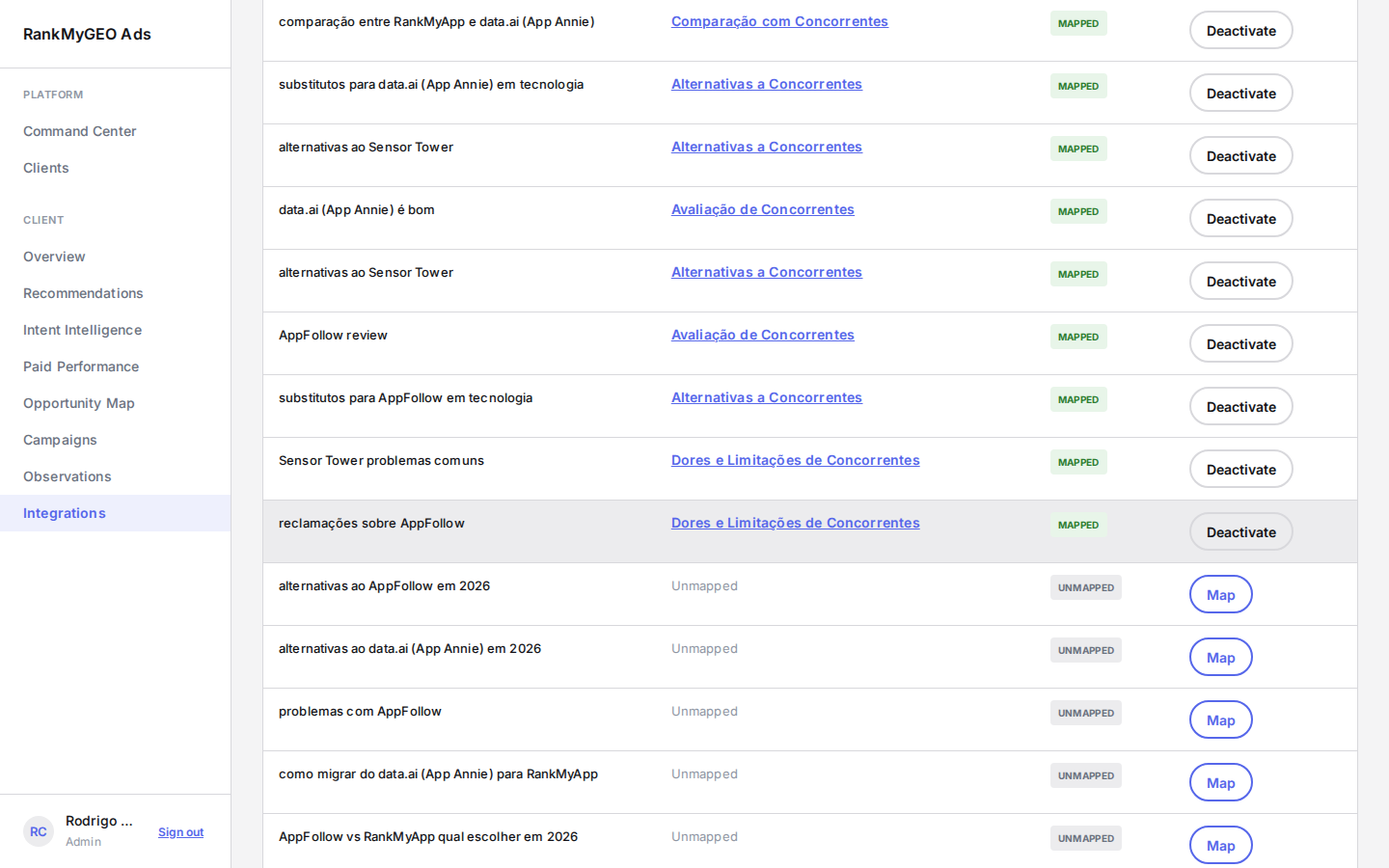Click MAPPED badge in 'AppFollow review' row

tap(1078, 337)
